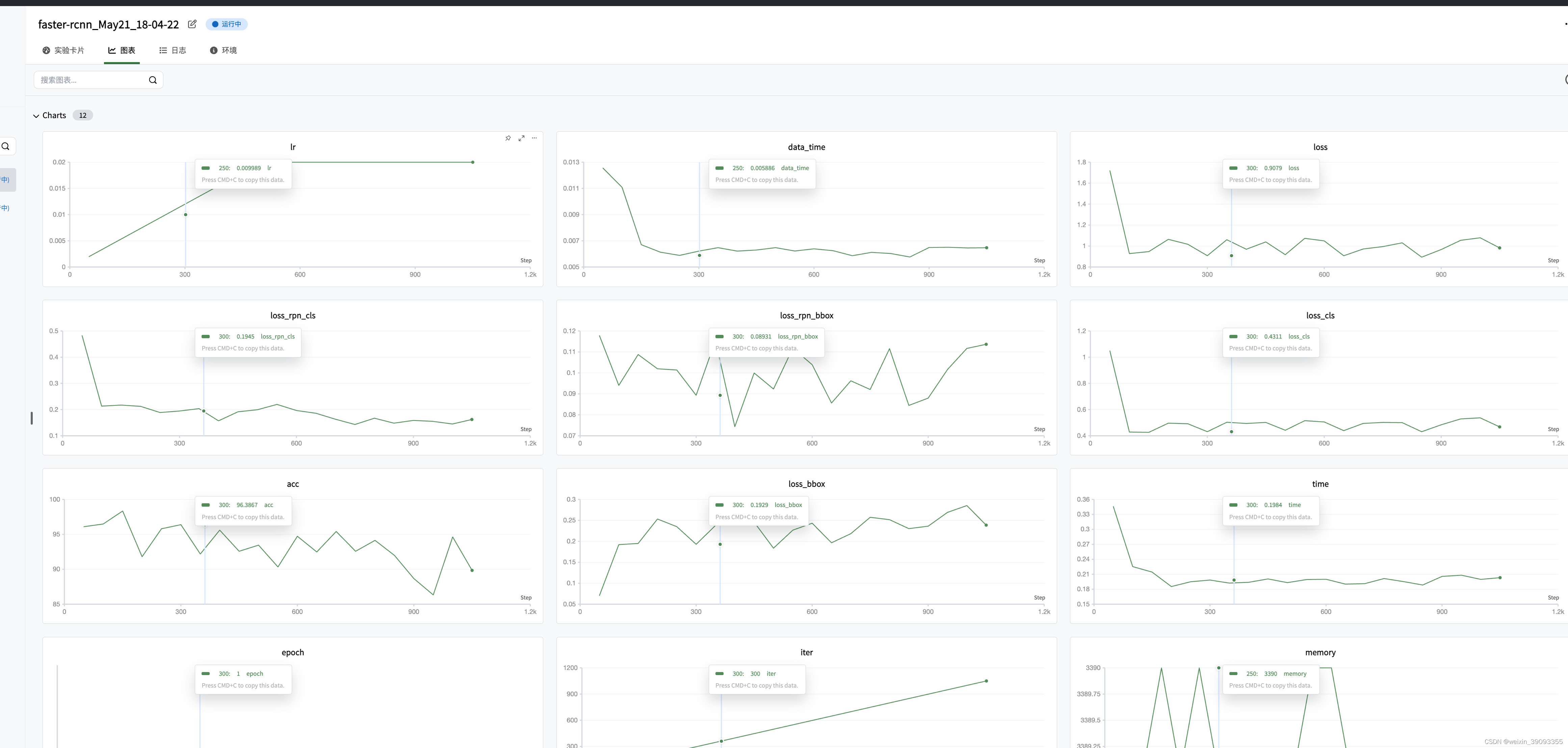
Task: Open the lr chart more options menu
Action: [x=534, y=138]
